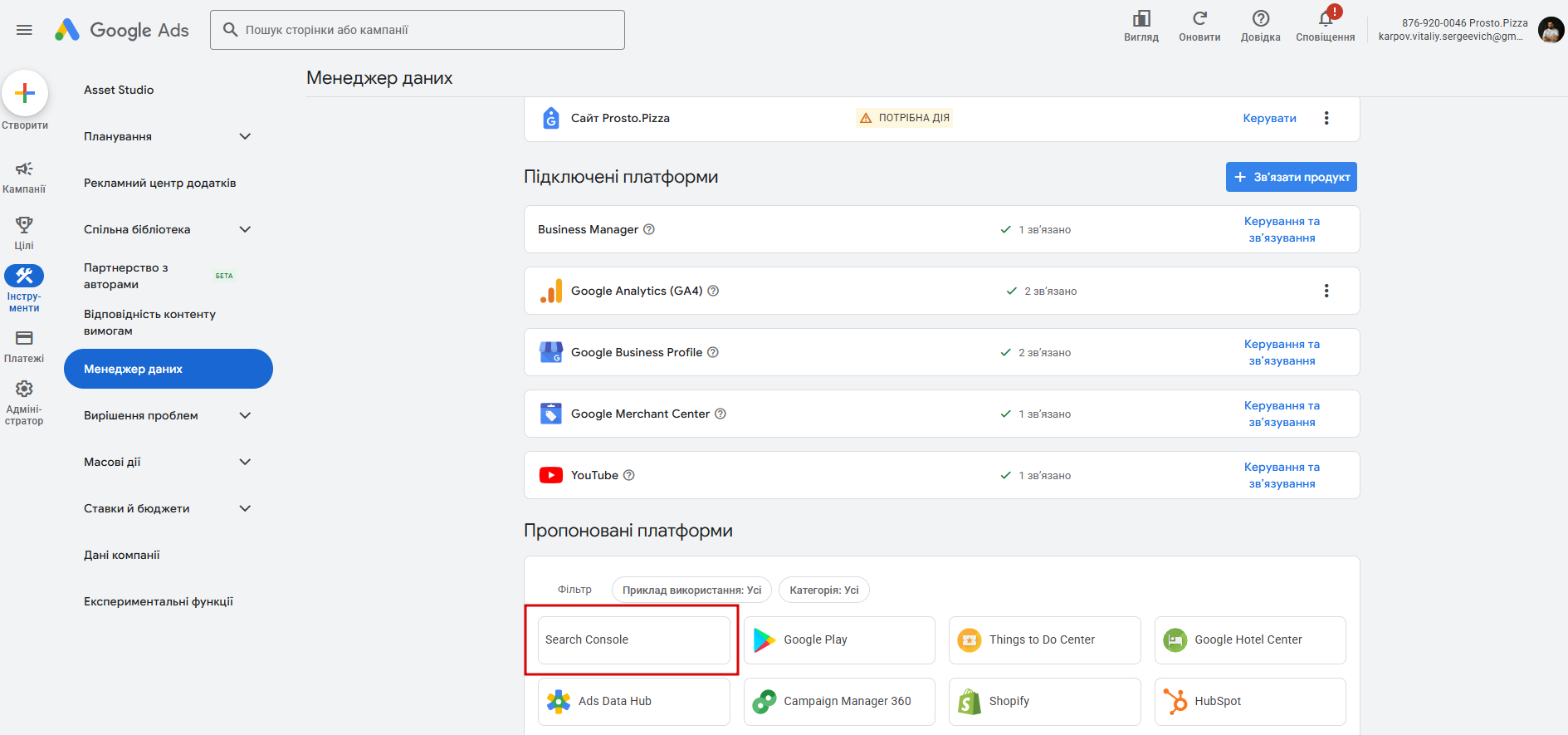Viewport: 1568px width, 735px height.
Task: Open Help (Довідка) question icon
Action: (x=1260, y=18)
